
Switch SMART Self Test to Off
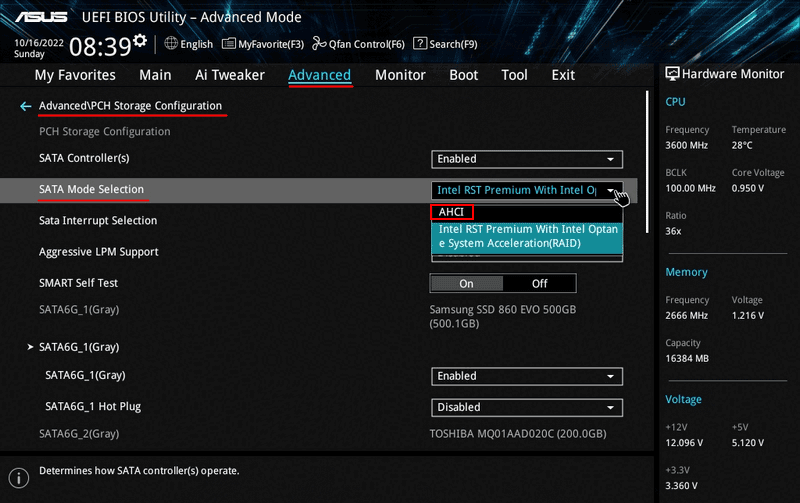(539, 284)
